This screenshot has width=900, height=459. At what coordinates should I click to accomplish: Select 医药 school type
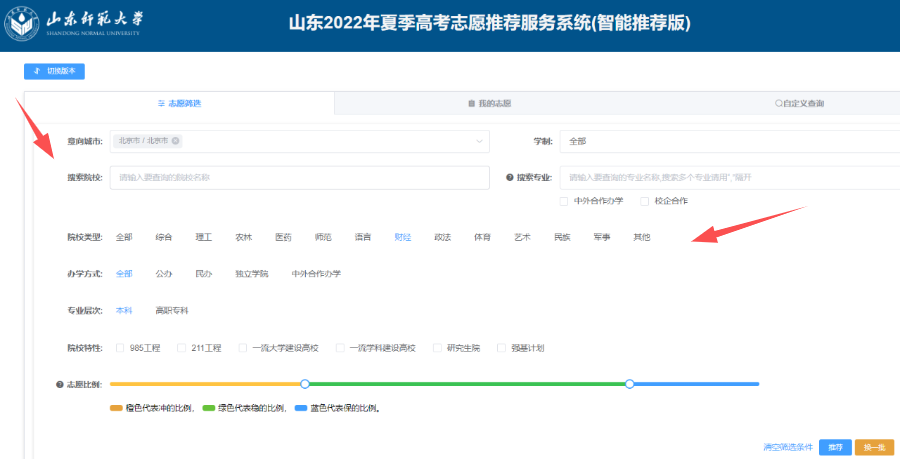(x=283, y=237)
